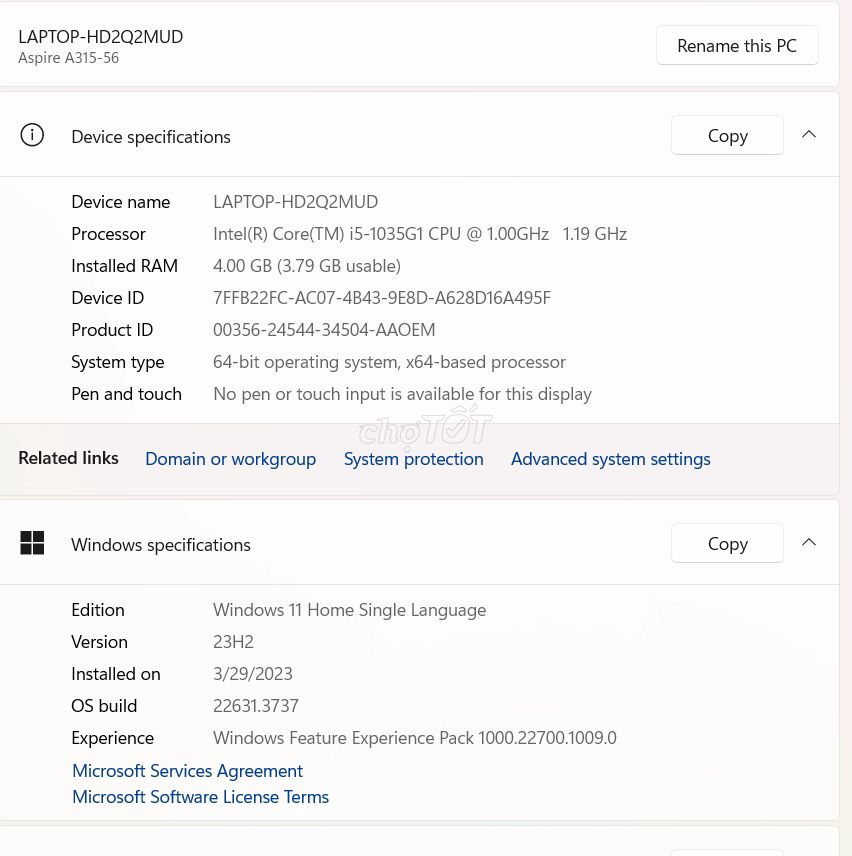Collapse the Device specifications section
The height and width of the screenshot is (856, 852).
pos(809,134)
